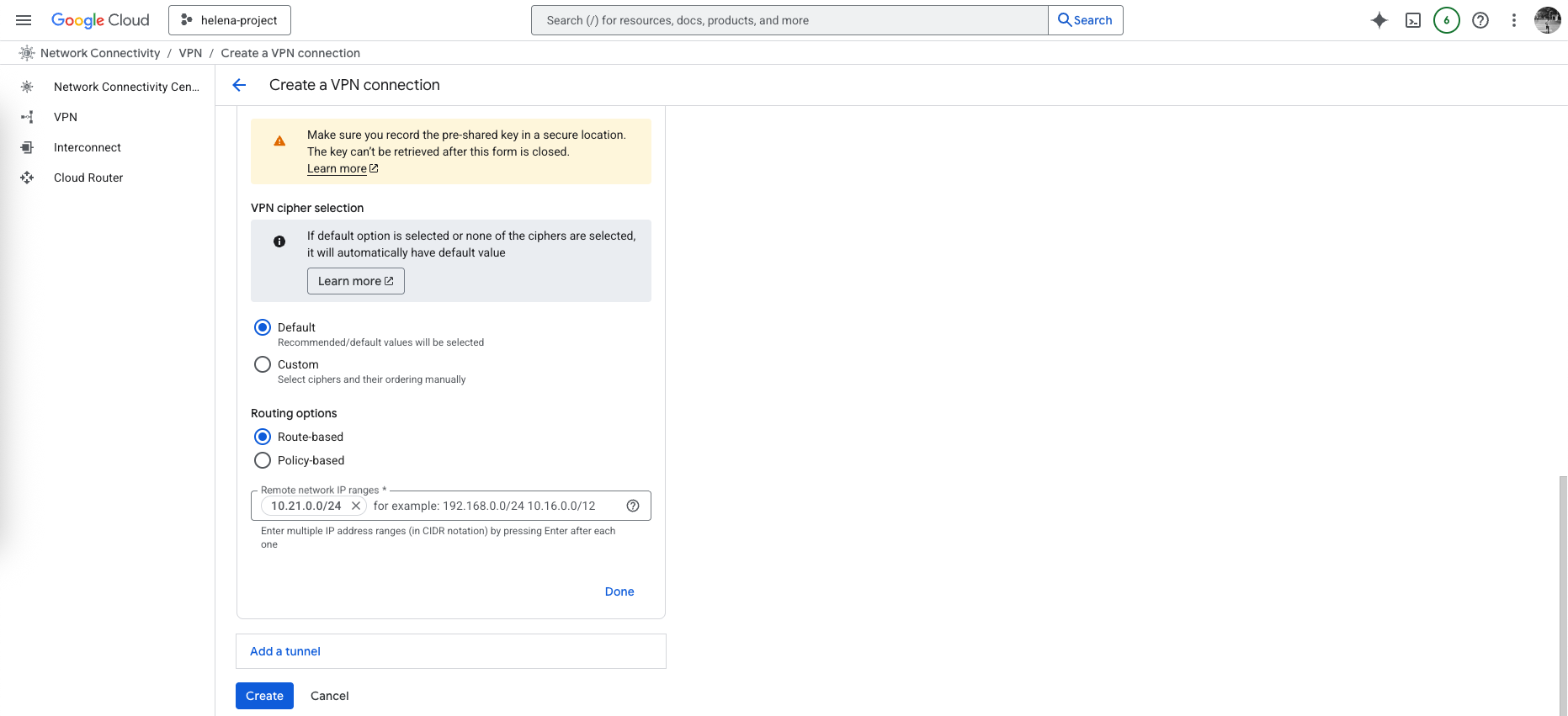1568x716 pixels.
Task: Select the Custom cipher radio option
Action: tap(263, 364)
